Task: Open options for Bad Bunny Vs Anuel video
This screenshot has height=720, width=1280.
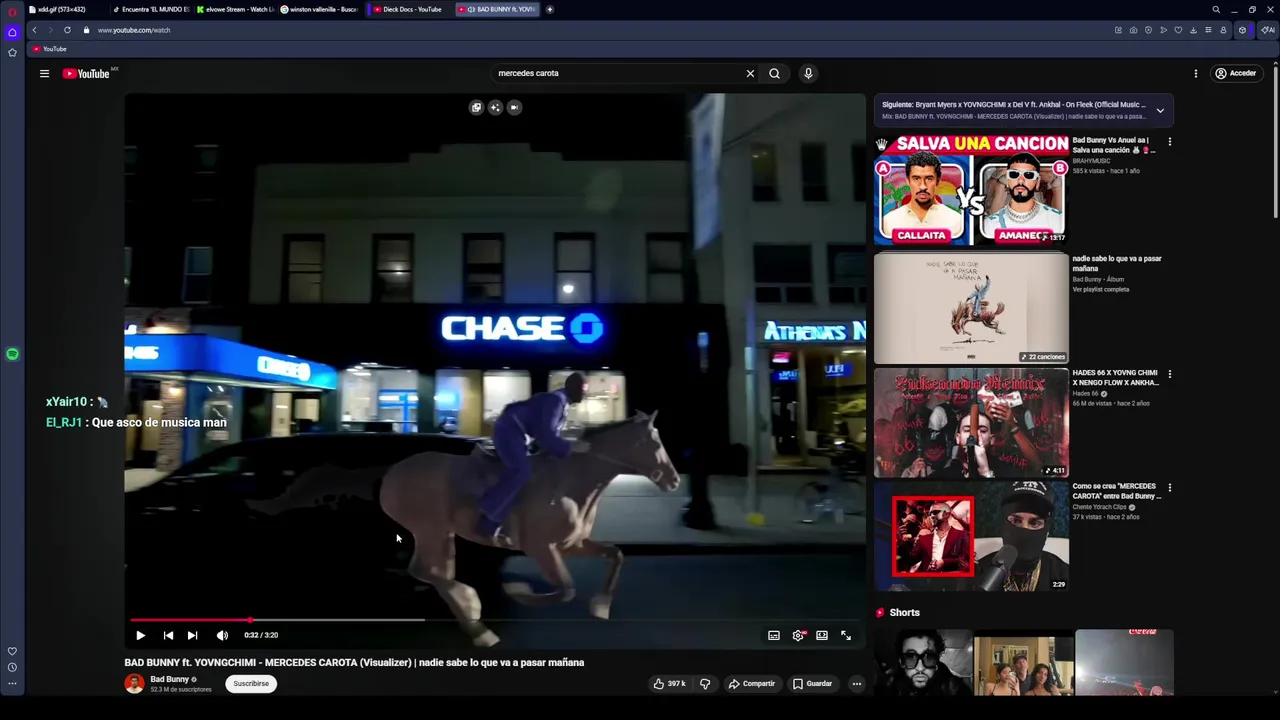Action: coord(1169,142)
